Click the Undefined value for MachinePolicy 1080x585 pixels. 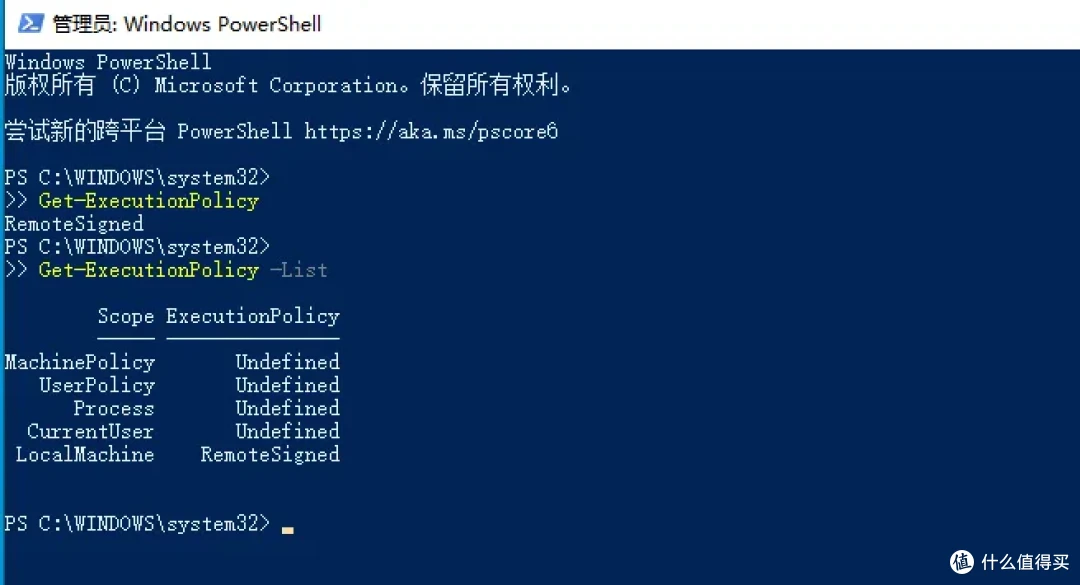[x=288, y=362]
